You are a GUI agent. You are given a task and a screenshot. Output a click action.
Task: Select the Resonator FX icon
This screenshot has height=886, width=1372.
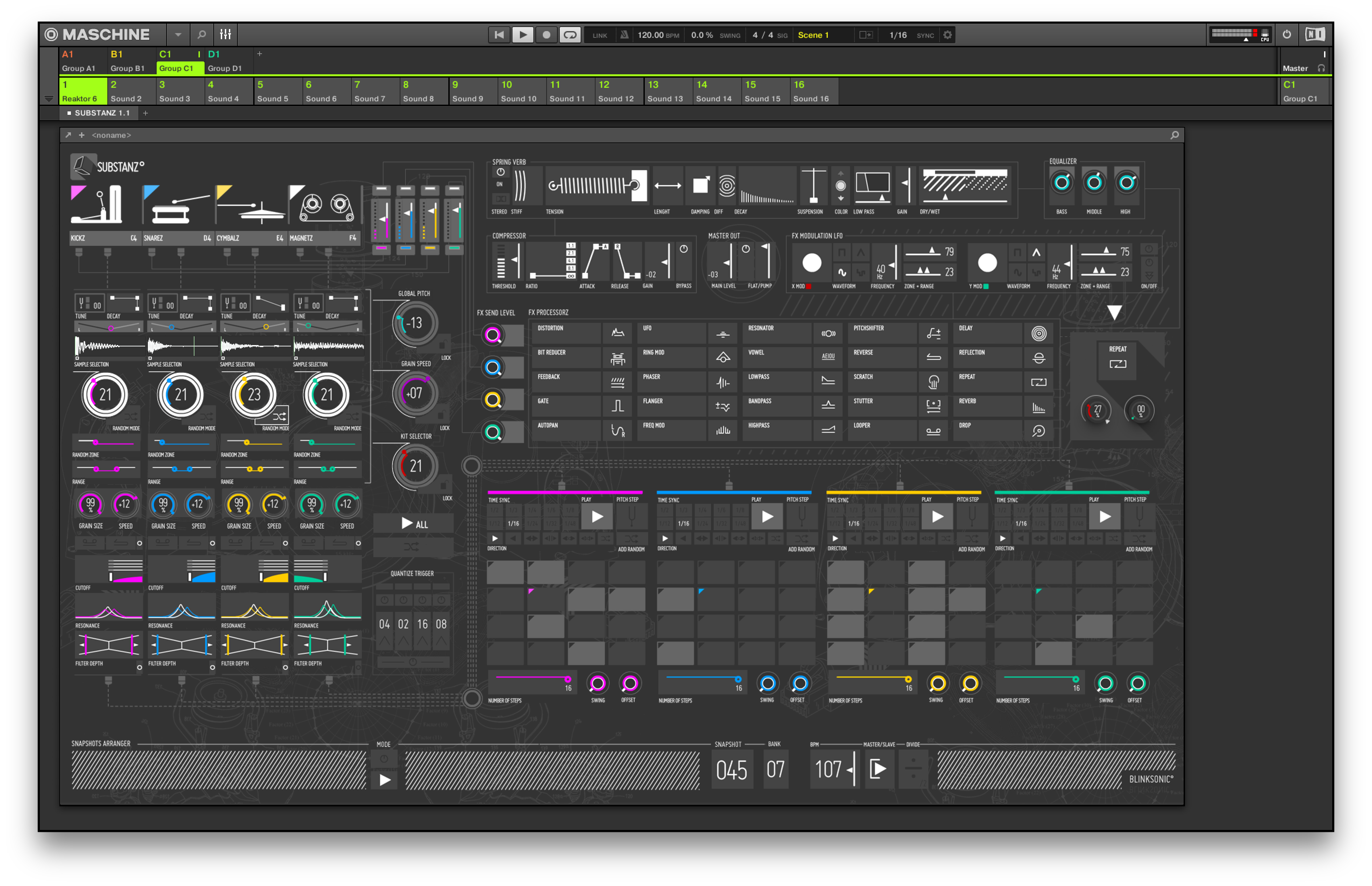(x=828, y=333)
